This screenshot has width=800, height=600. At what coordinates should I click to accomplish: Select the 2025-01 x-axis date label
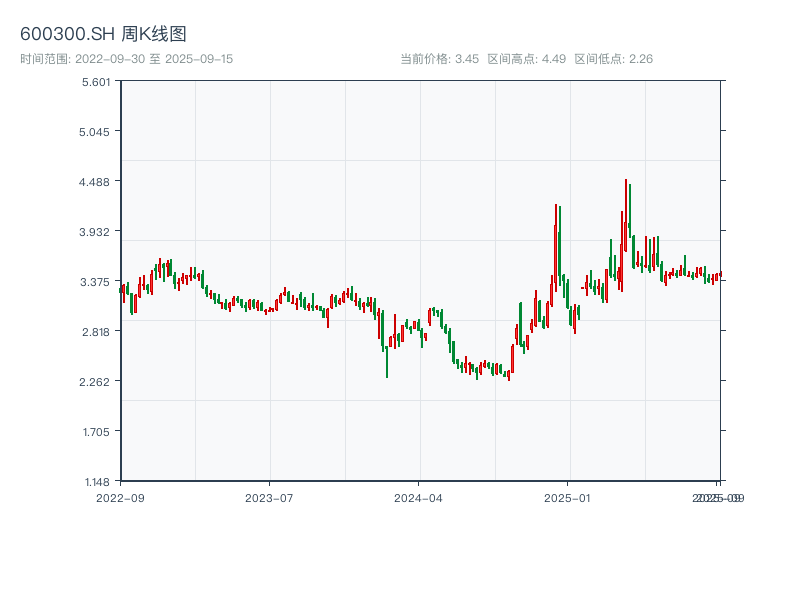tap(568, 497)
